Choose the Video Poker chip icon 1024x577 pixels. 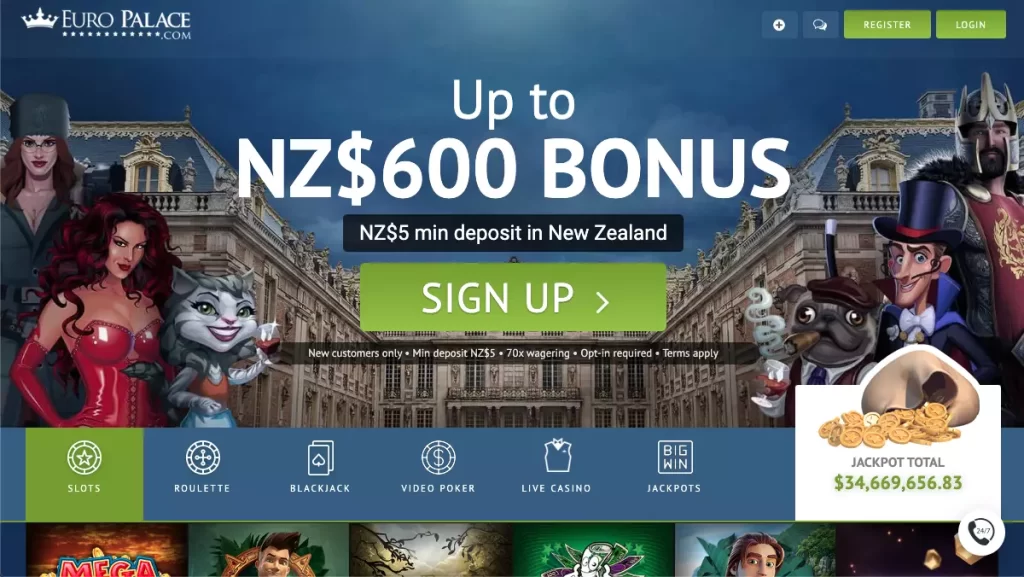click(438, 457)
